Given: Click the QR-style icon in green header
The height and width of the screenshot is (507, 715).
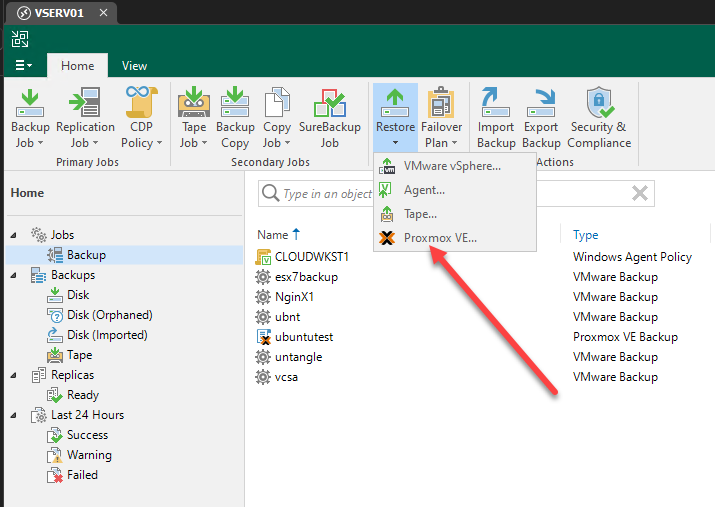Looking at the screenshot, I should point(20,39).
